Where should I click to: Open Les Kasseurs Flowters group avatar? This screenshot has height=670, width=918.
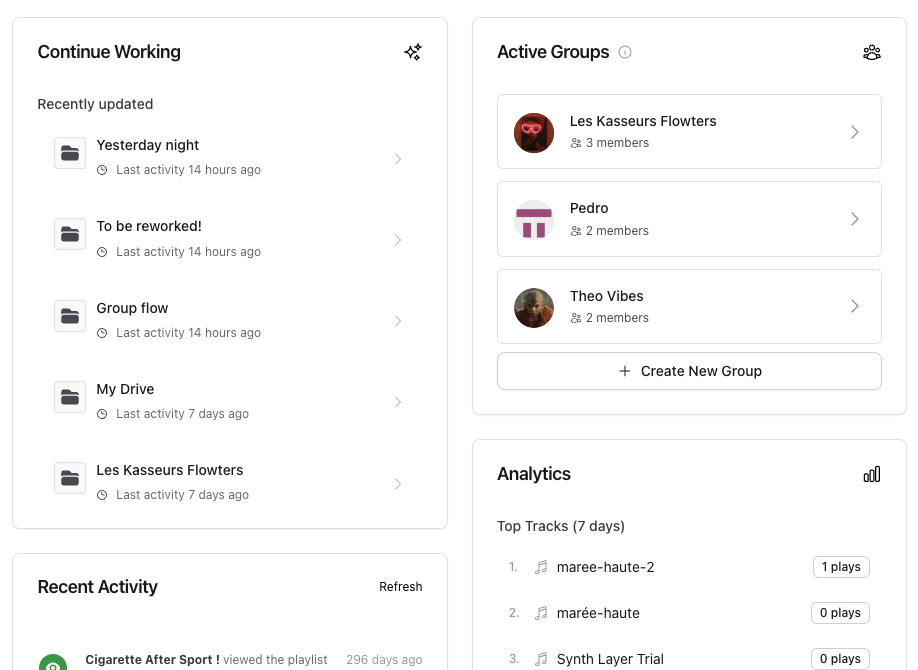tap(534, 132)
